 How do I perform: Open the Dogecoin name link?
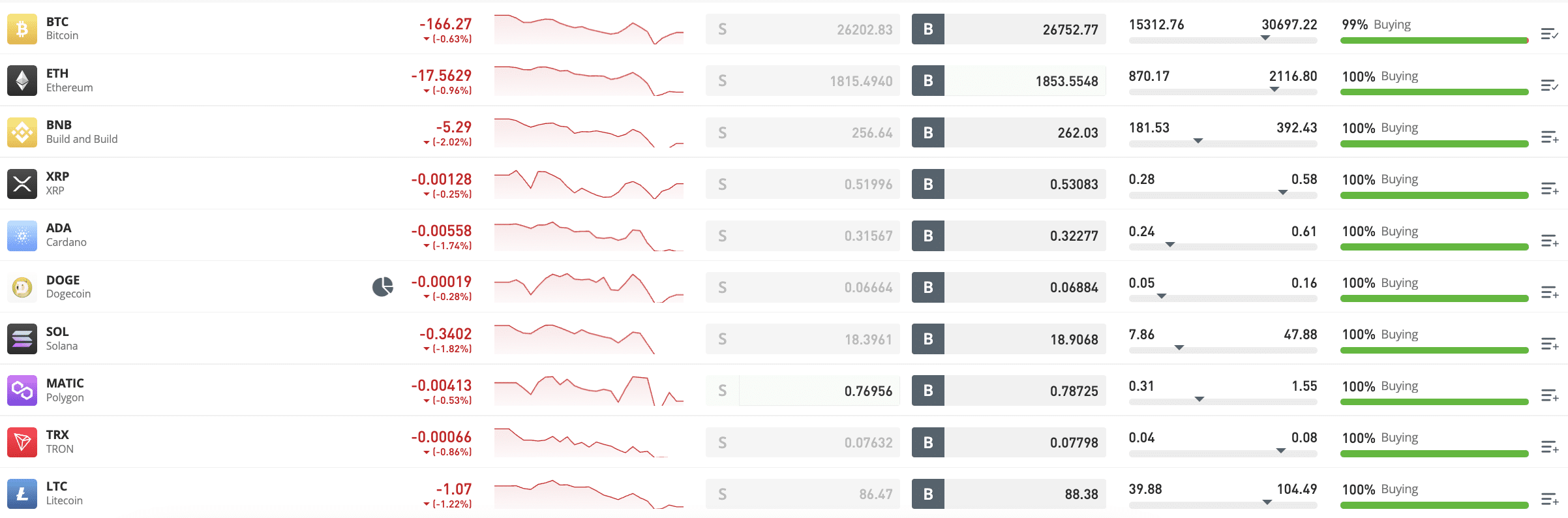tap(68, 294)
